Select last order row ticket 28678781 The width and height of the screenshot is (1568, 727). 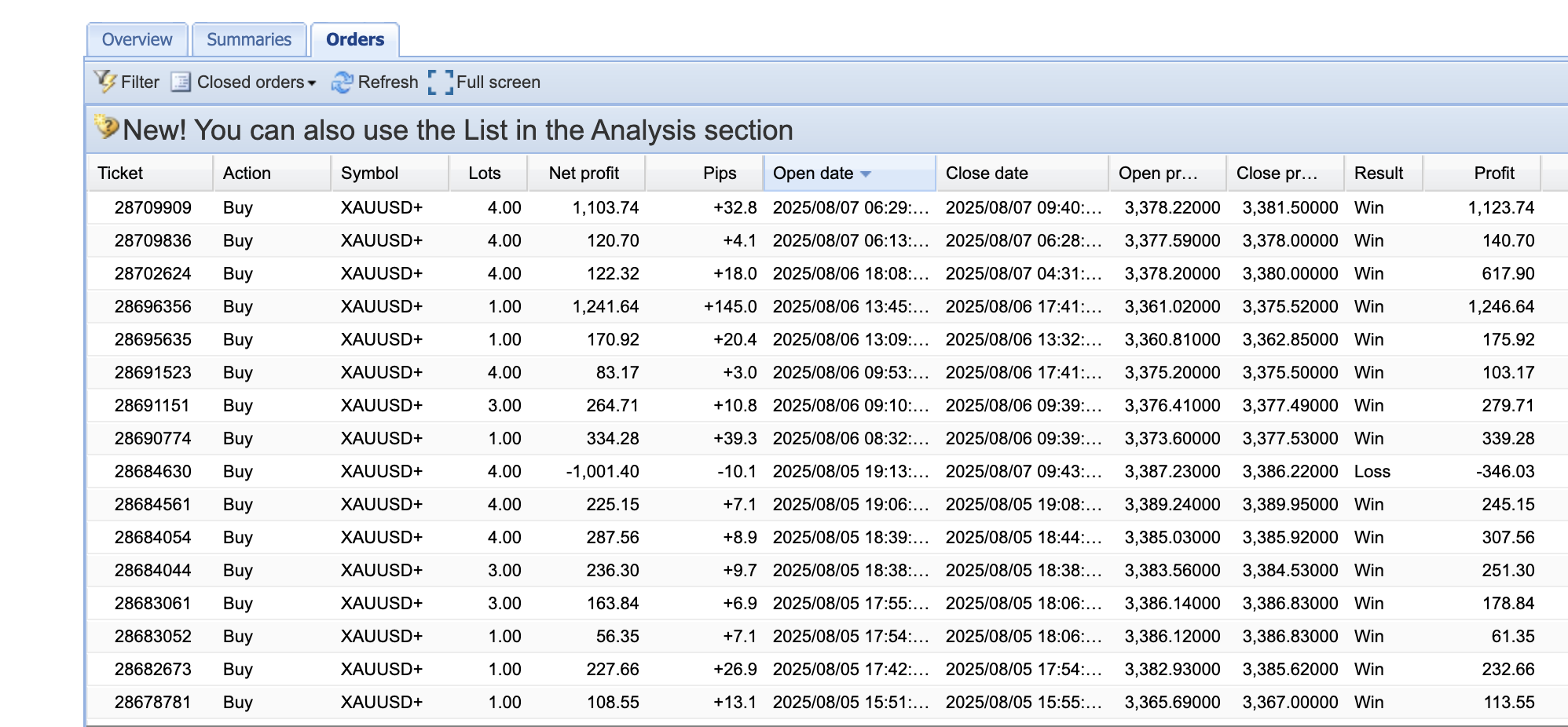tap(153, 703)
